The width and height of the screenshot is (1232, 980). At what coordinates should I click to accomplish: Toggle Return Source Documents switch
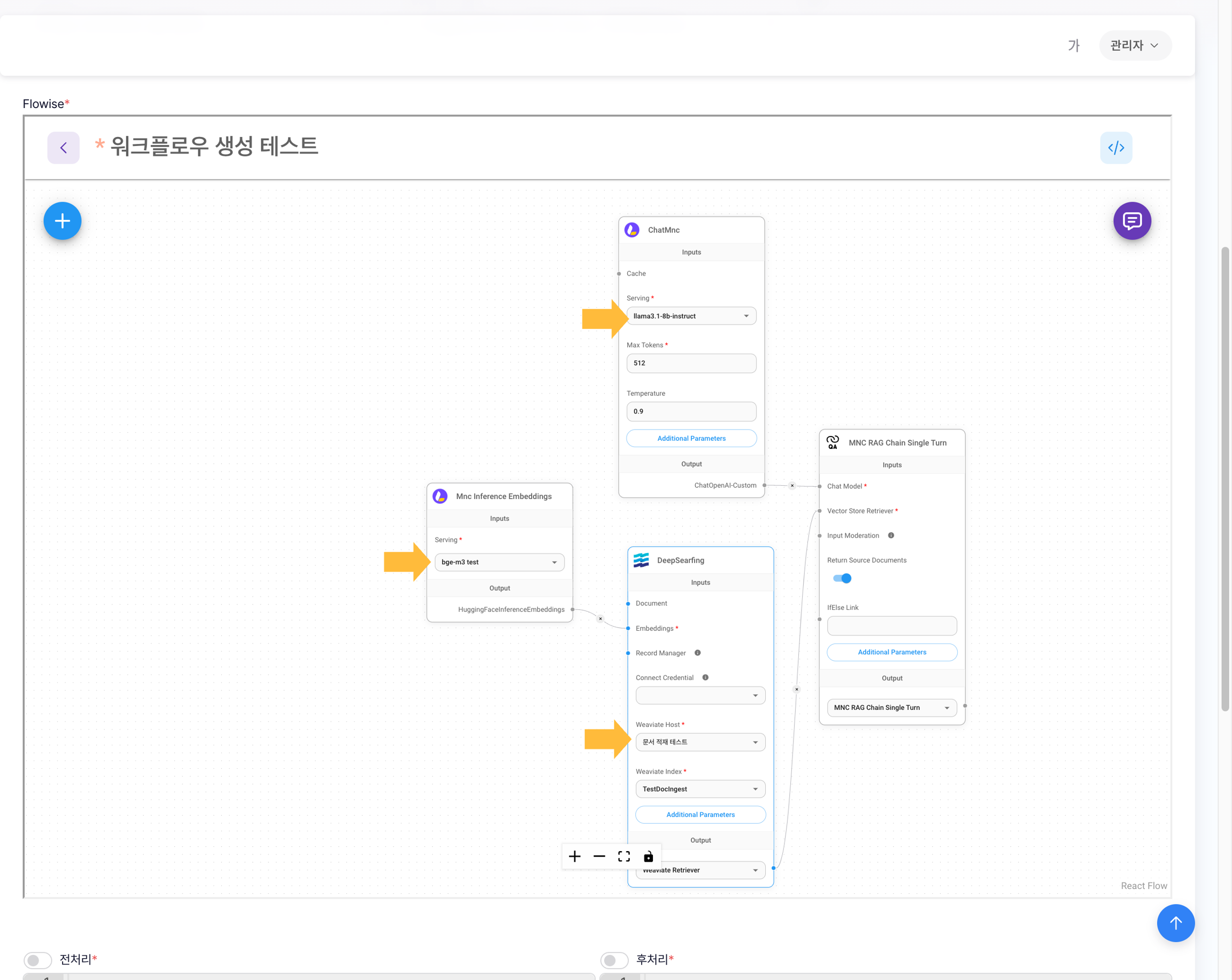click(x=842, y=578)
